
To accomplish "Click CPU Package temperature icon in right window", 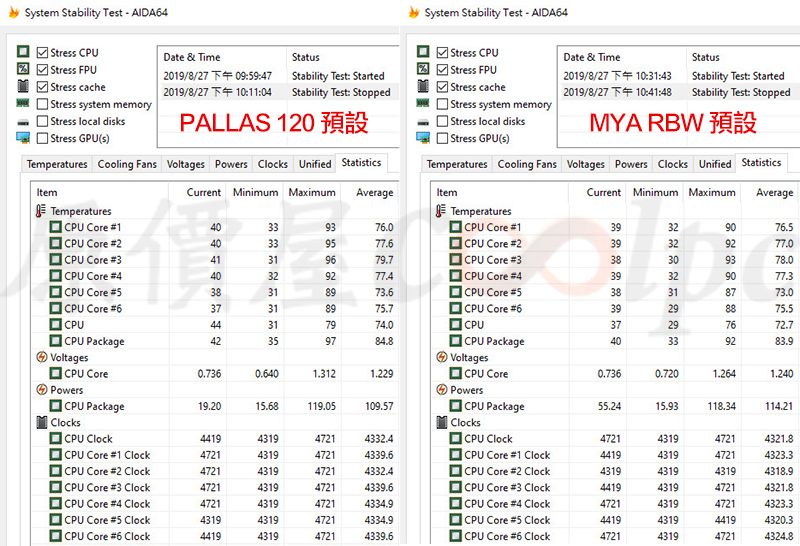I will pos(455,341).
